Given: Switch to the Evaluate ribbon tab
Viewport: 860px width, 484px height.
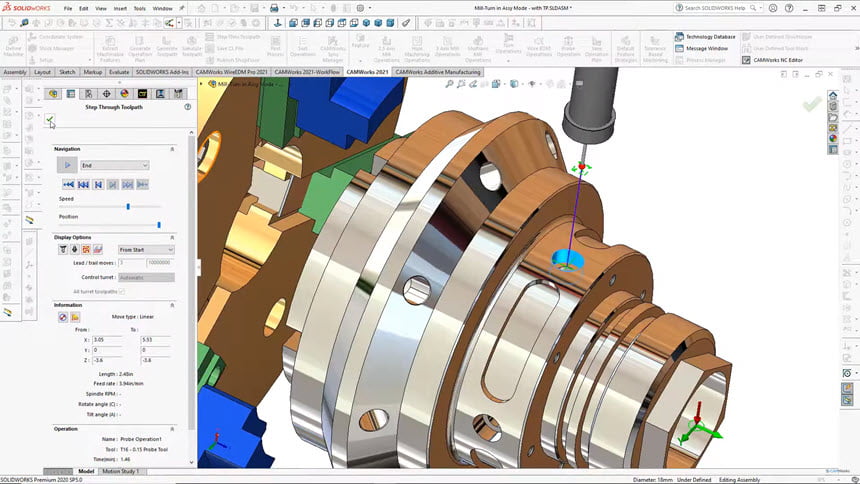Looking at the screenshot, I should pyautogui.click(x=119, y=72).
